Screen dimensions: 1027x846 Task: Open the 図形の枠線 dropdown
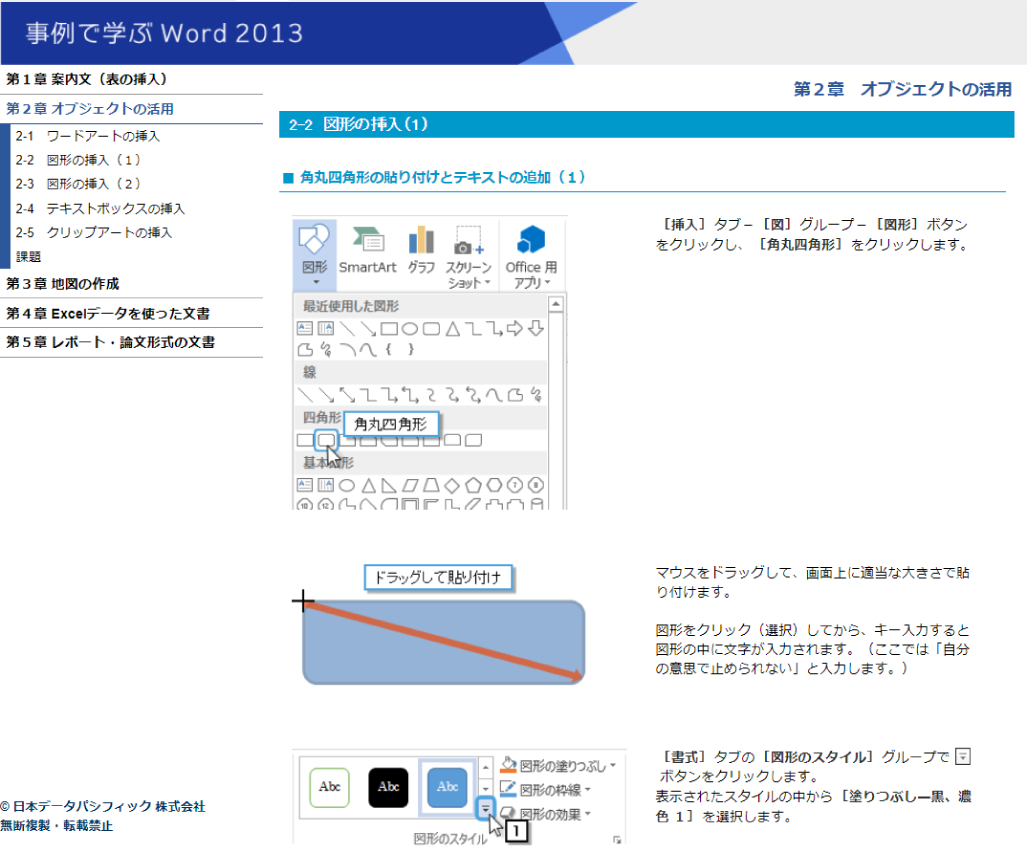coord(546,790)
